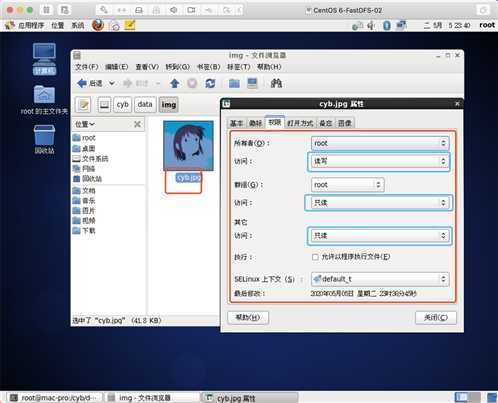This screenshot has width=498, height=403.
Task: Open the File(F) menu
Action: (86, 67)
